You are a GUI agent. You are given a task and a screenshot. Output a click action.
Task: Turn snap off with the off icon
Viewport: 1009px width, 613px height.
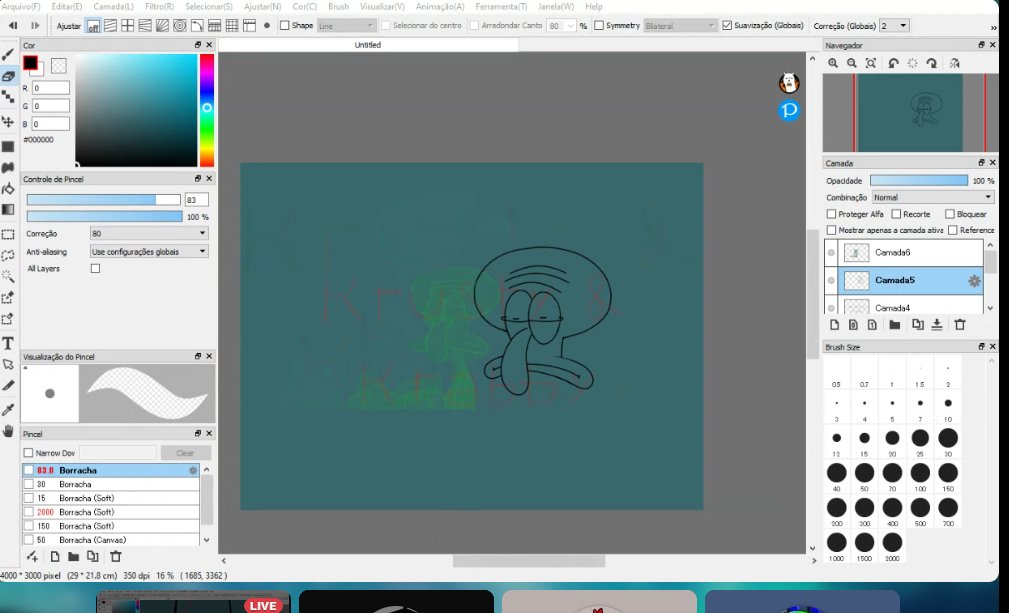click(94, 26)
